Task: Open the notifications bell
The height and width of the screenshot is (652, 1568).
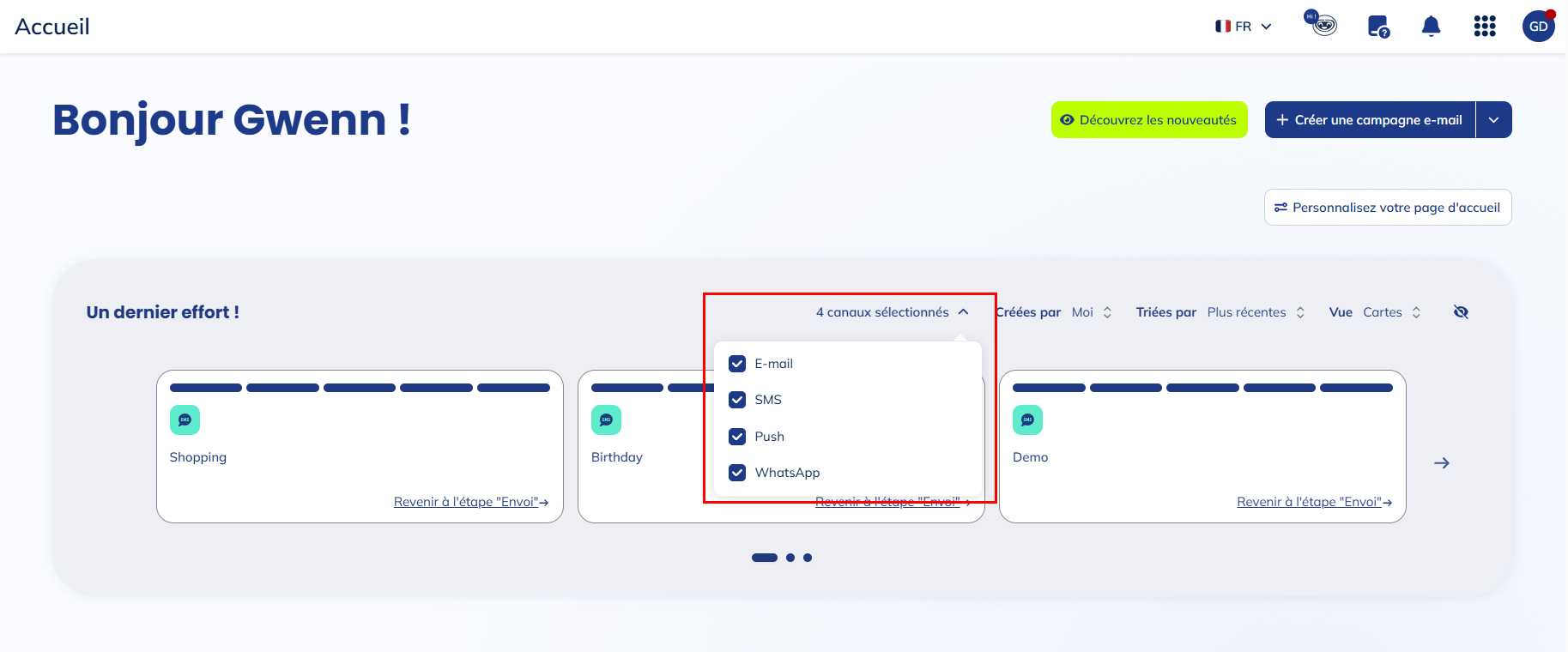Action: pos(1431,27)
